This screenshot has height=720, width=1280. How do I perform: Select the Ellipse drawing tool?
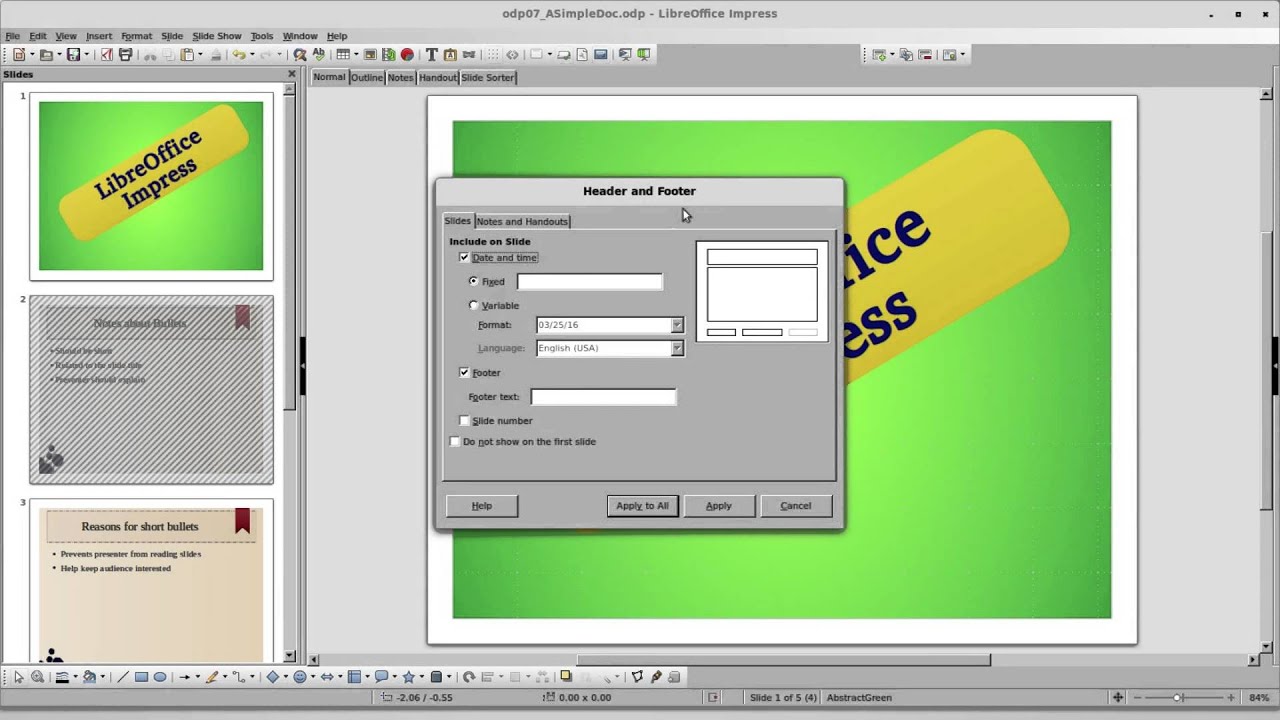[159, 677]
